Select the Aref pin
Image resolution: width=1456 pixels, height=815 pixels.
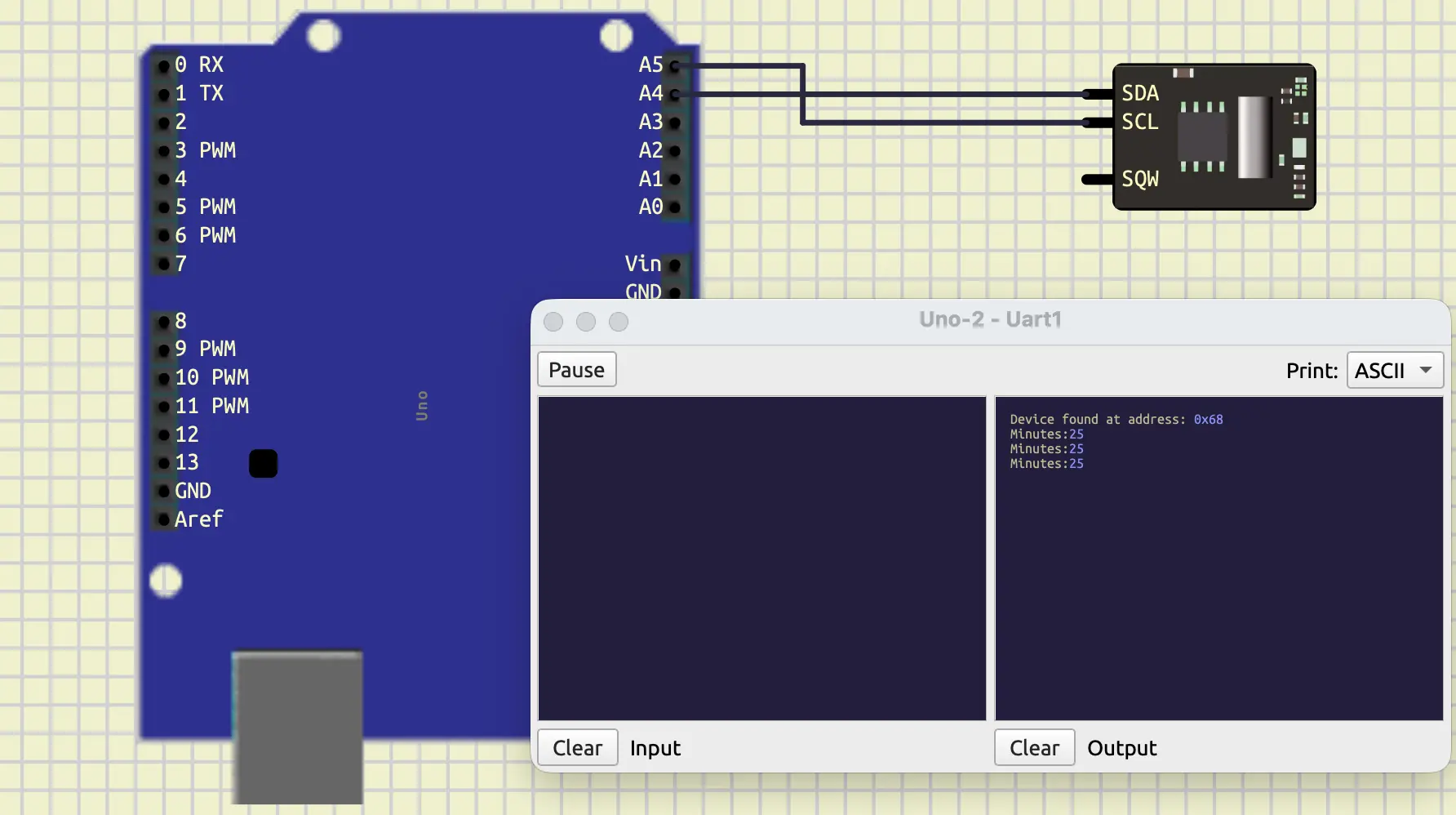pos(164,519)
